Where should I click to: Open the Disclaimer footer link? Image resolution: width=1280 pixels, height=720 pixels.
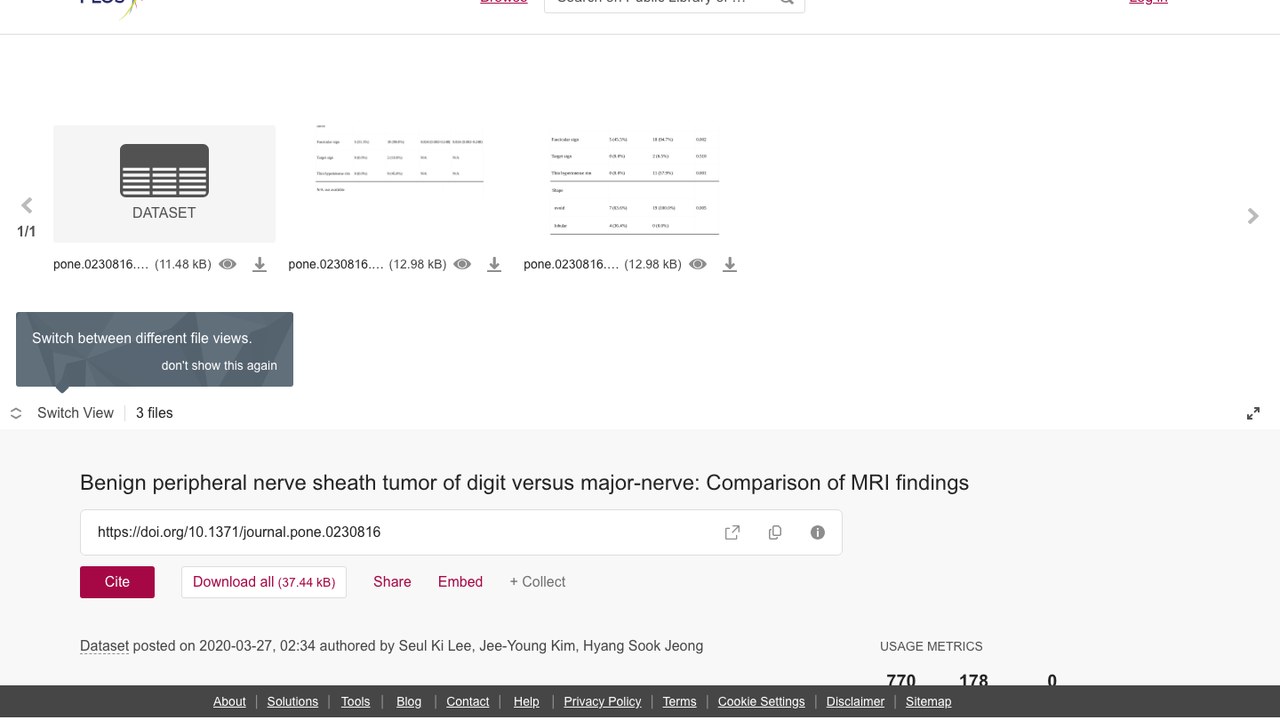(855, 702)
